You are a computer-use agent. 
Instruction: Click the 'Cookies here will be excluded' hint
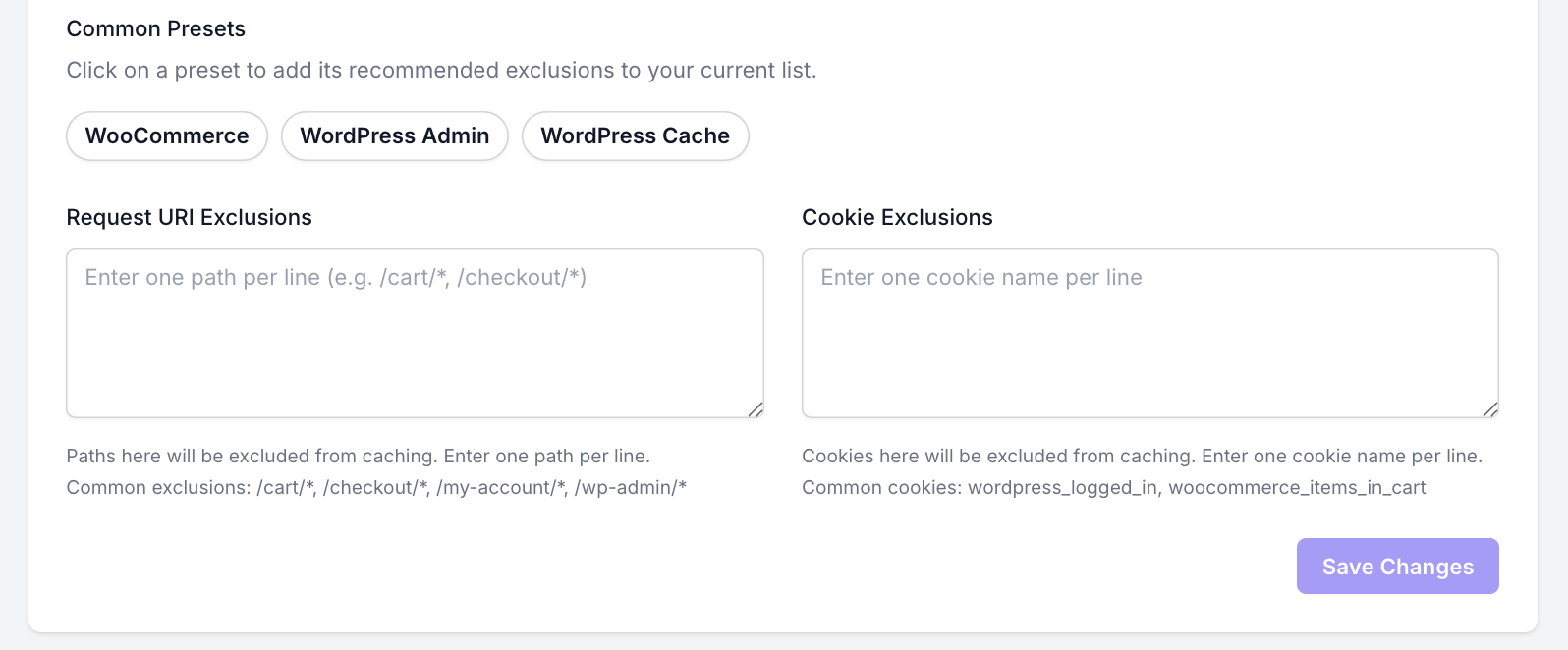point(1142,456)
